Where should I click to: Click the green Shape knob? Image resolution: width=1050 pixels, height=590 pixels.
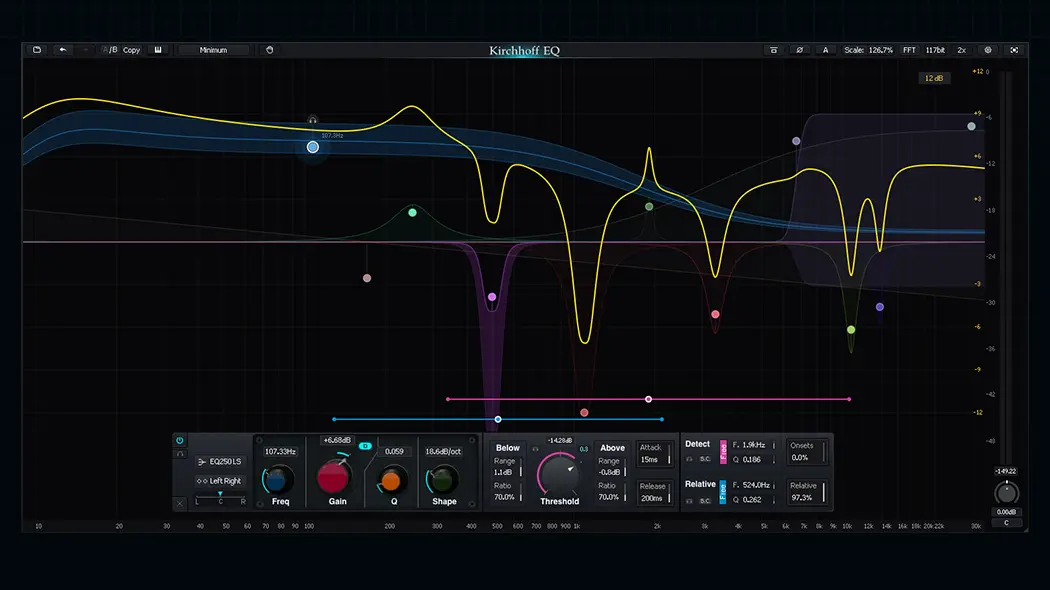442,480
